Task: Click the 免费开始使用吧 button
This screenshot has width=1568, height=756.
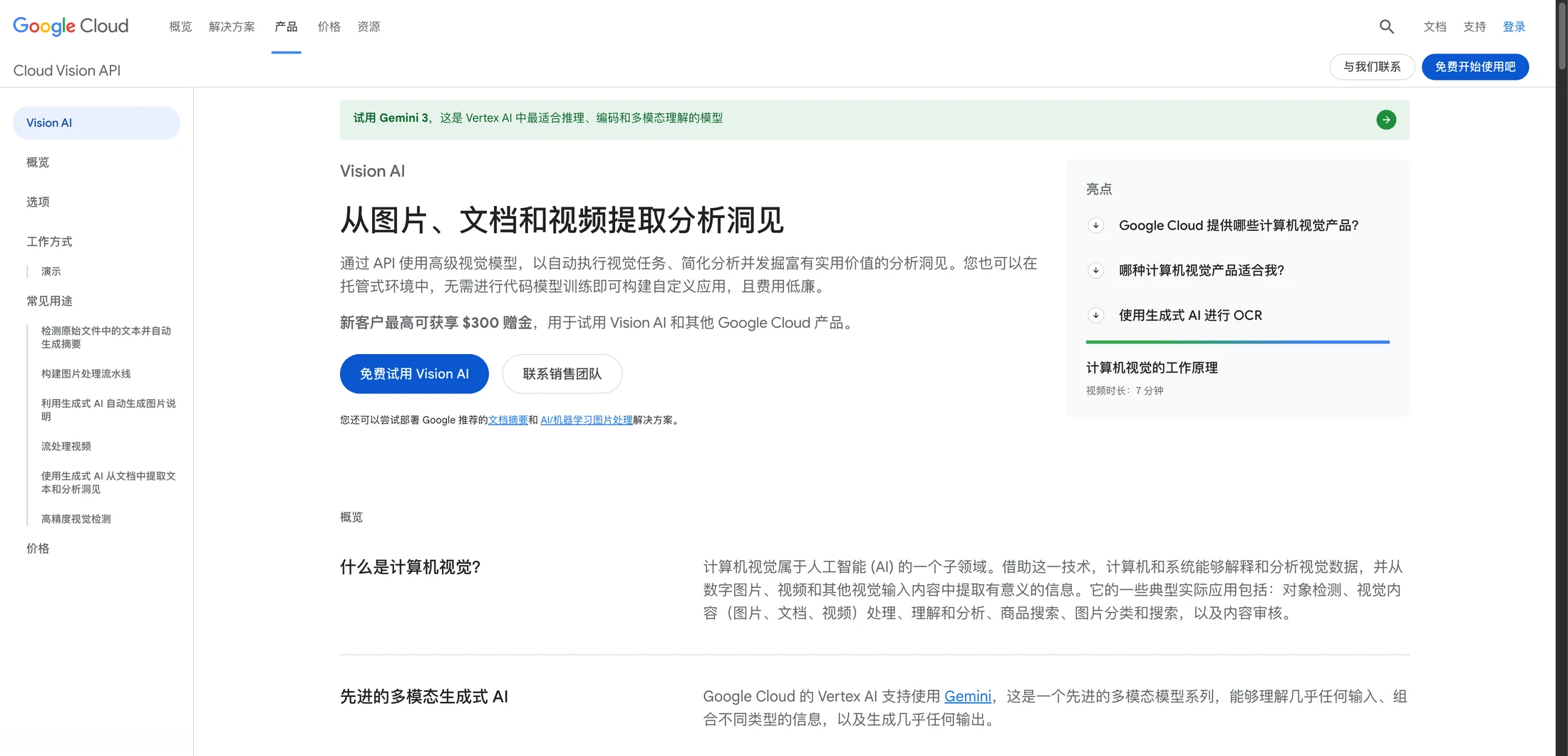Action: click(1475, 67)
